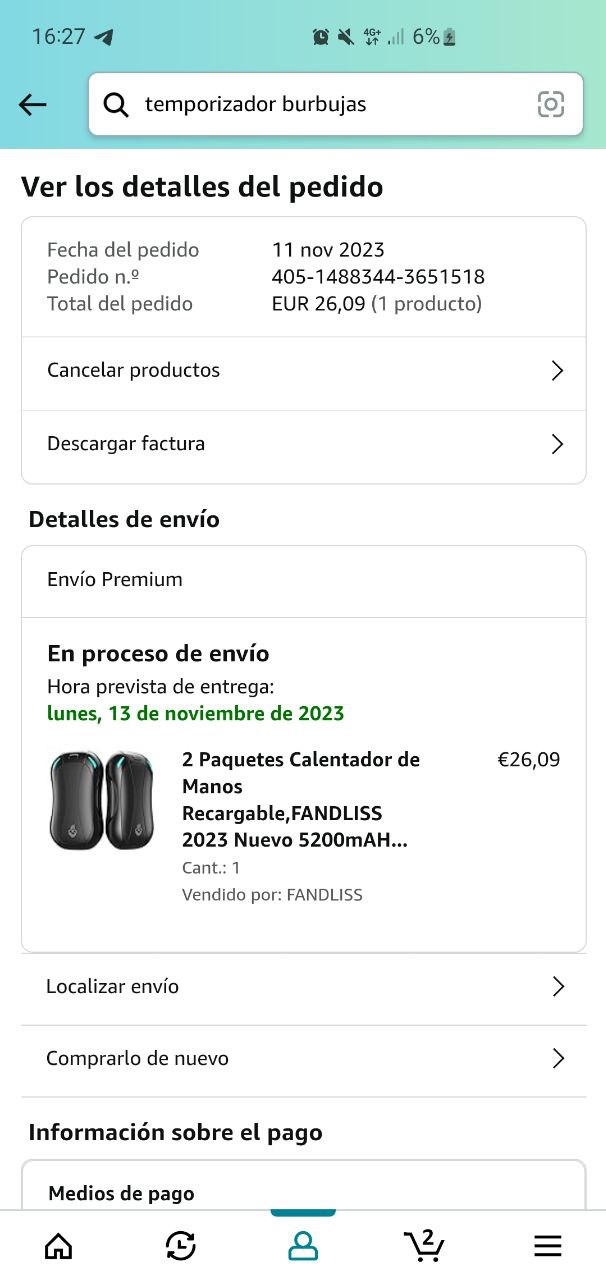Open the buy again refresh icon

[180, 1245]
